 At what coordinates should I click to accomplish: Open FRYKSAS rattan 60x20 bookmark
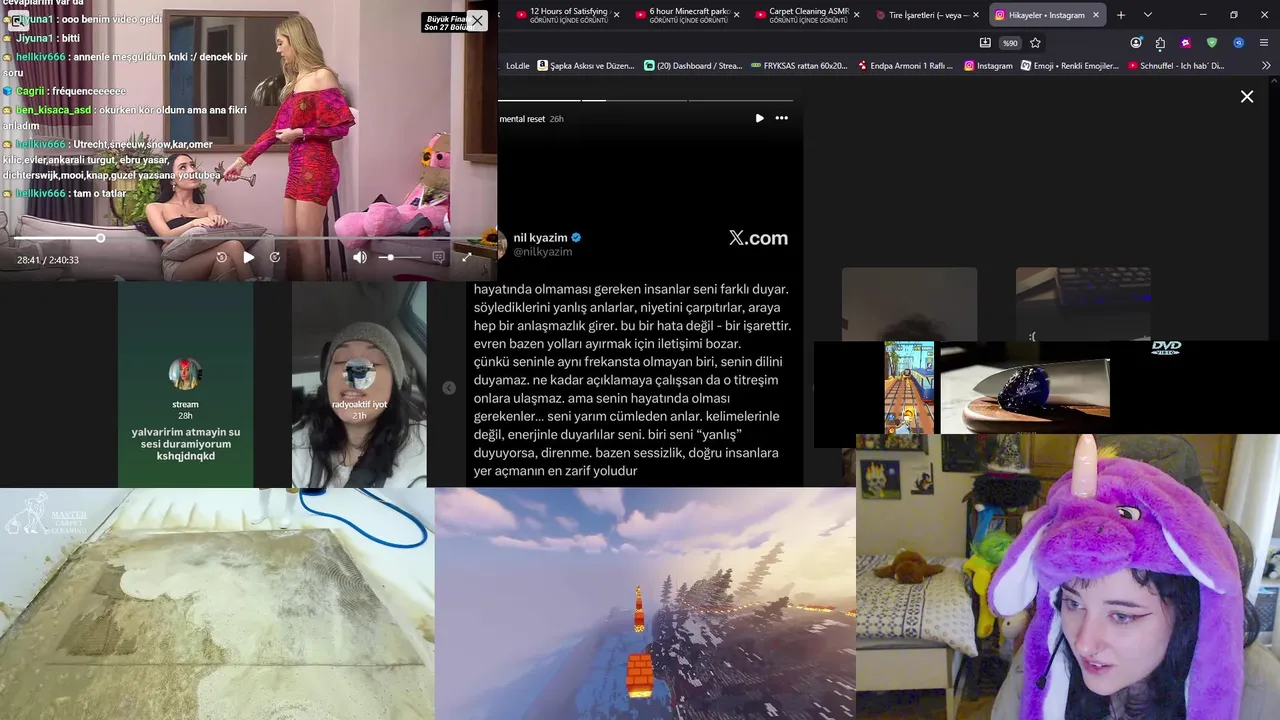coord(799,66)
